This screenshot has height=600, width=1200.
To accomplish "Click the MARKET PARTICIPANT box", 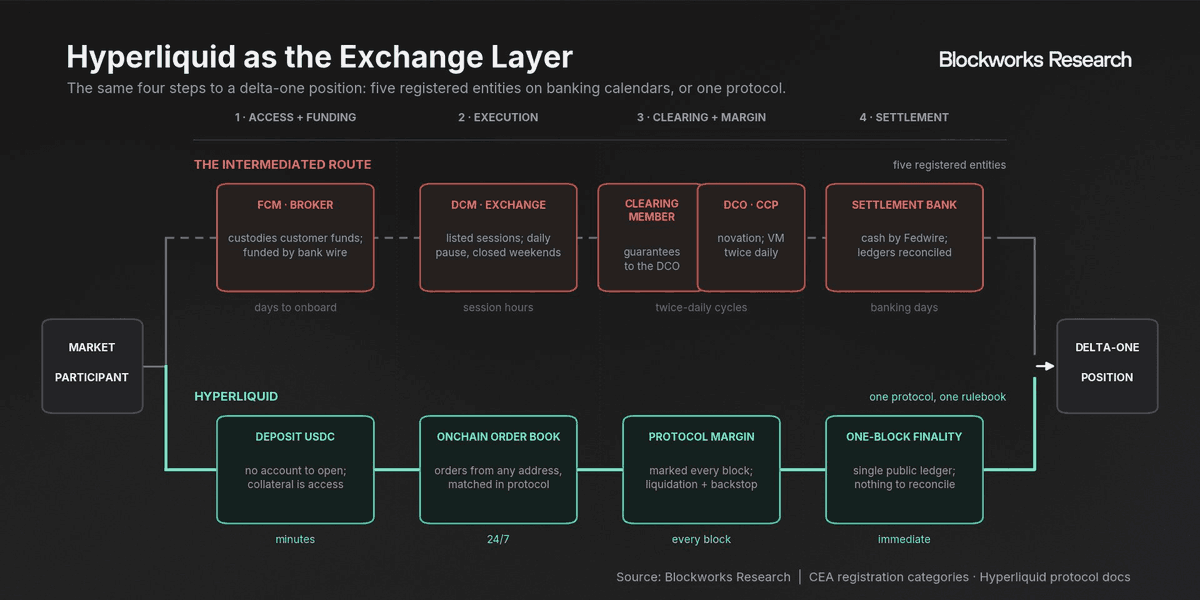I will coord(92,366).
